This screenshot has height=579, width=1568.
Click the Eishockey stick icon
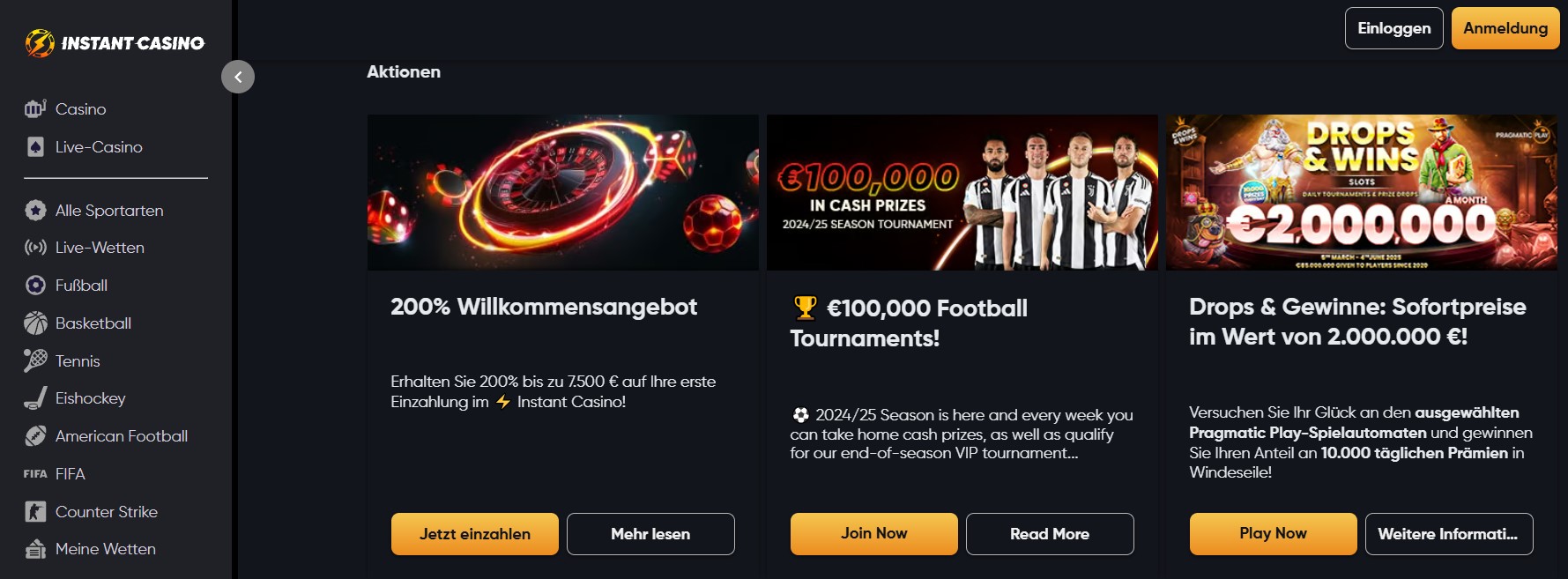[x=34, y=397]
